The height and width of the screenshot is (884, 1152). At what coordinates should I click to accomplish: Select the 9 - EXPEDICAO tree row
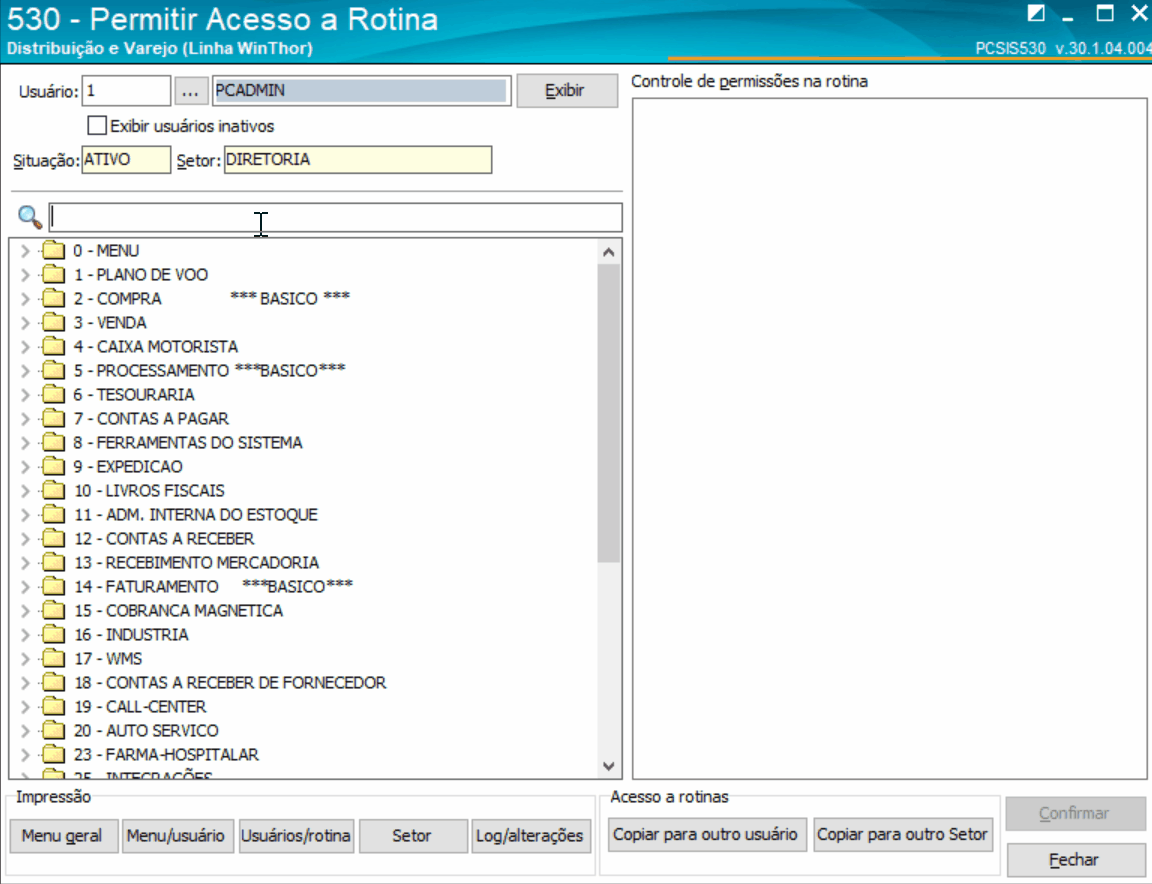tap(128, 467)
